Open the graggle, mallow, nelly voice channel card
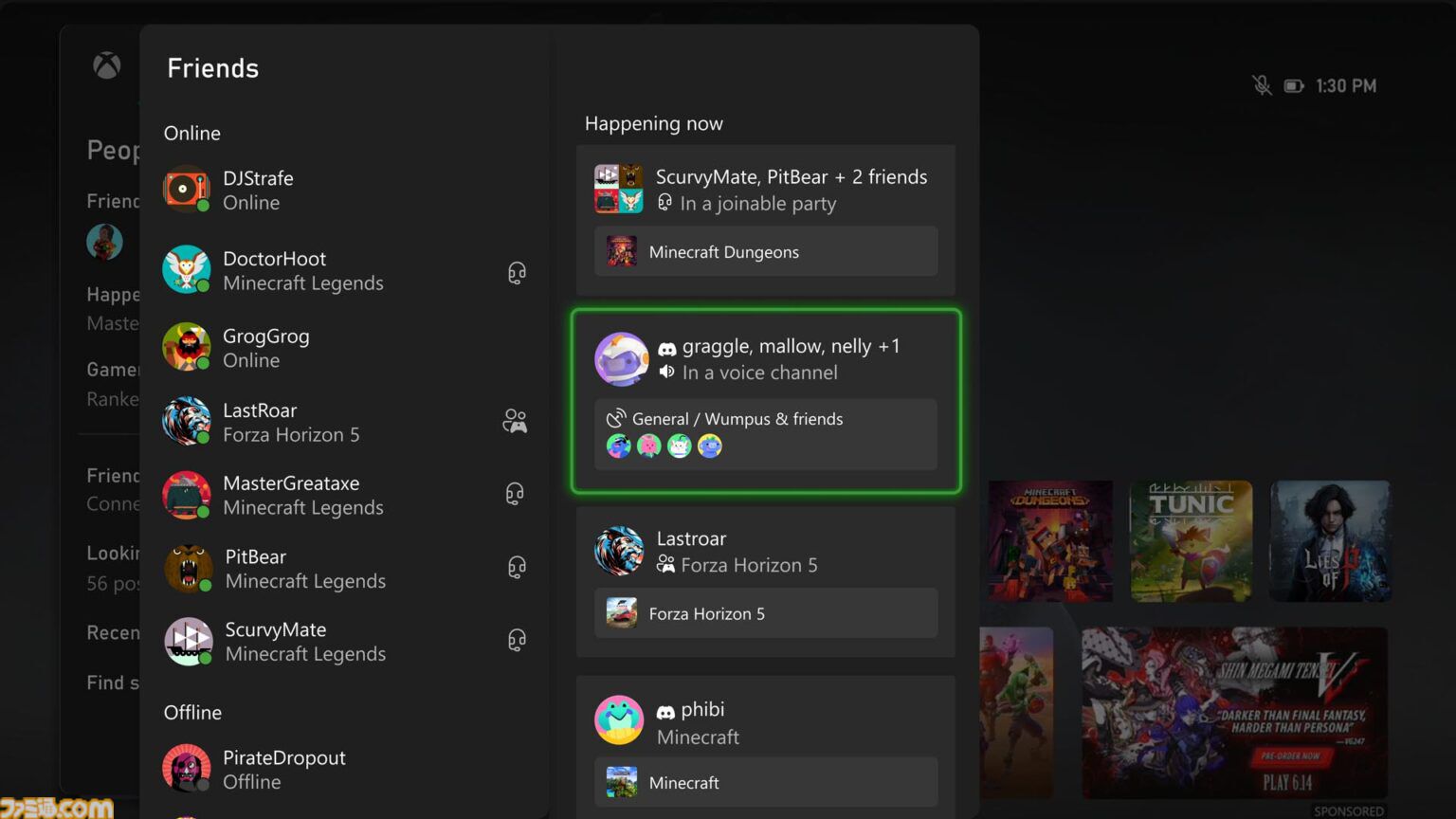Viewport: 1456px width, 819px height. [x=766, y=401]
